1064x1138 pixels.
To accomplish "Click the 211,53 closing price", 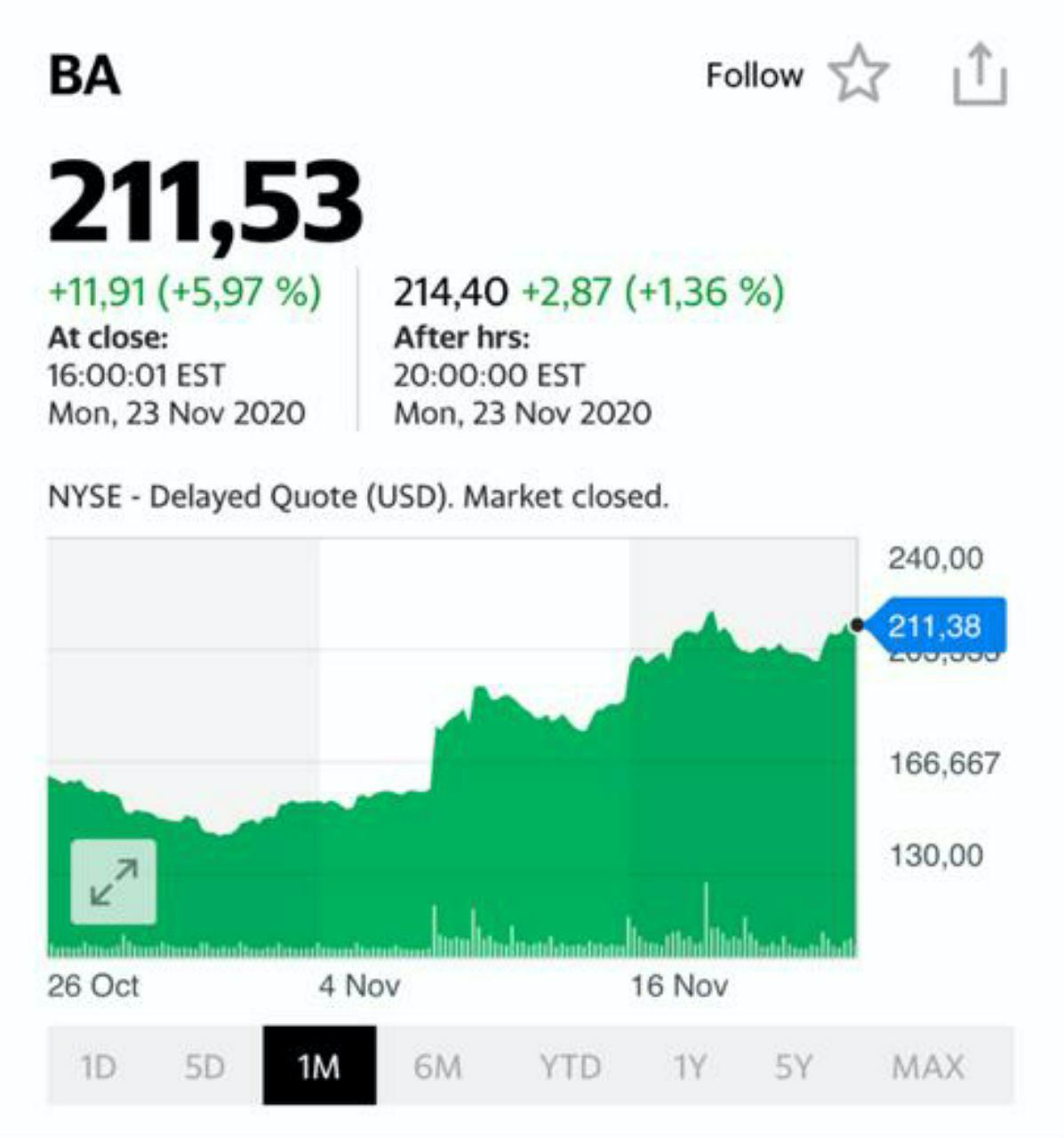I will 205,202.
